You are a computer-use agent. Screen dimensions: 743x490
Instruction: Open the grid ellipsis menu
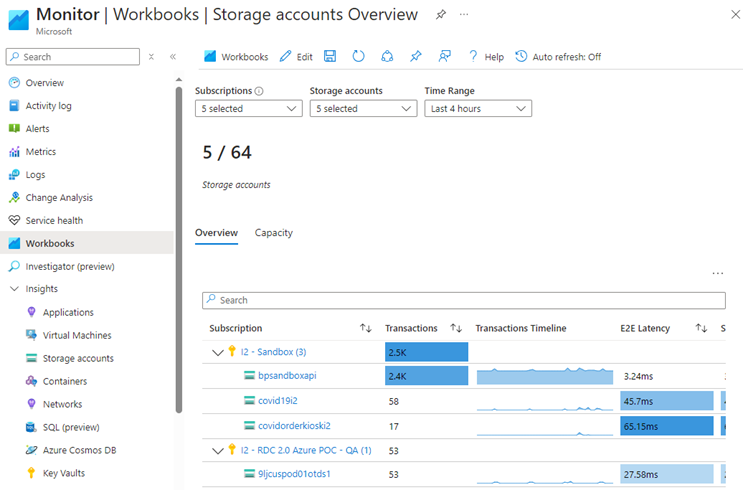718,273
